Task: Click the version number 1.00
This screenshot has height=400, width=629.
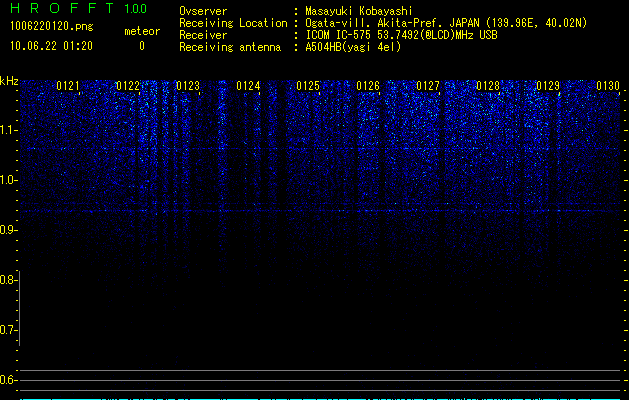Action: (x=136, y=8)
